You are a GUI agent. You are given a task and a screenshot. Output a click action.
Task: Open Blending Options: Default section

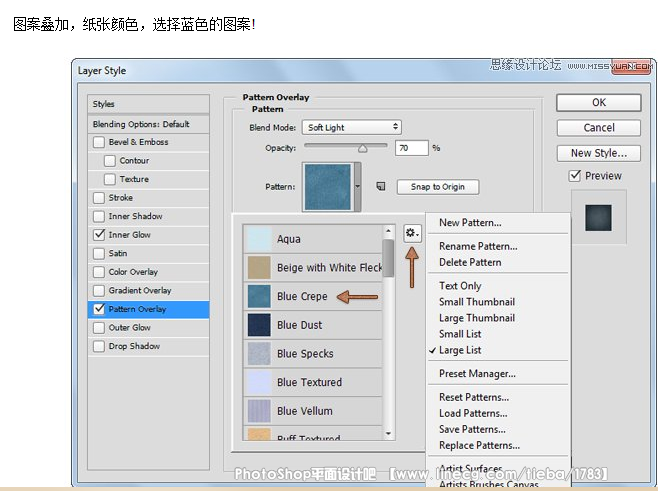[x=149, y=124]
